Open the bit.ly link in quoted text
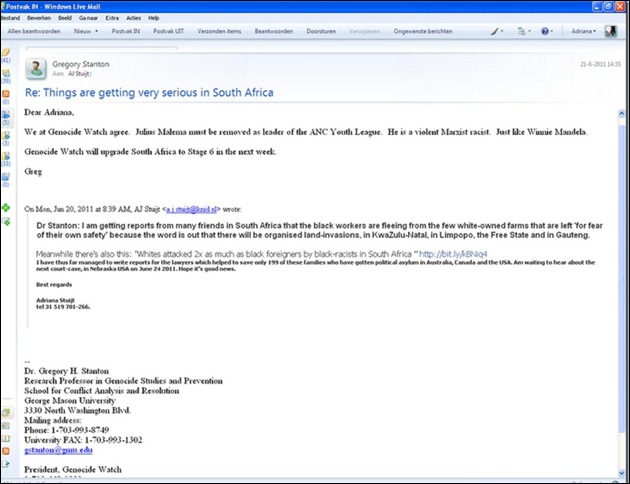 (453, 254)
